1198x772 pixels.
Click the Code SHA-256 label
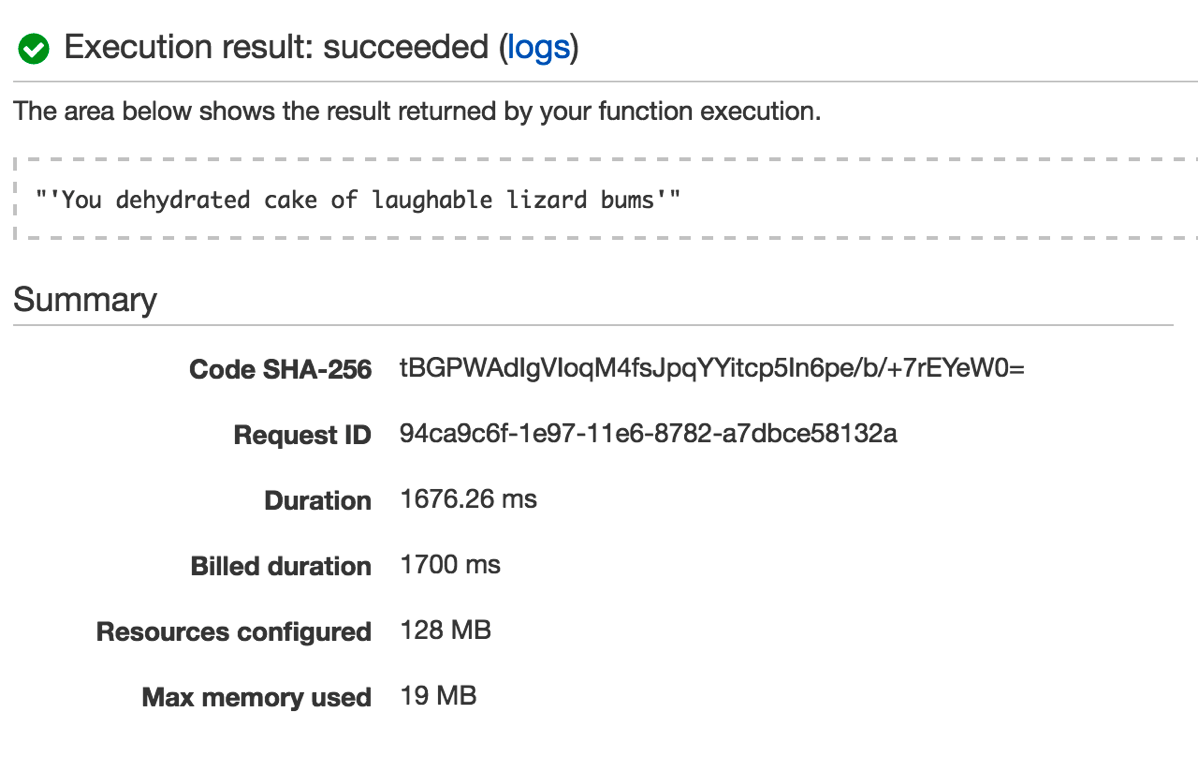tap(280, 370)
